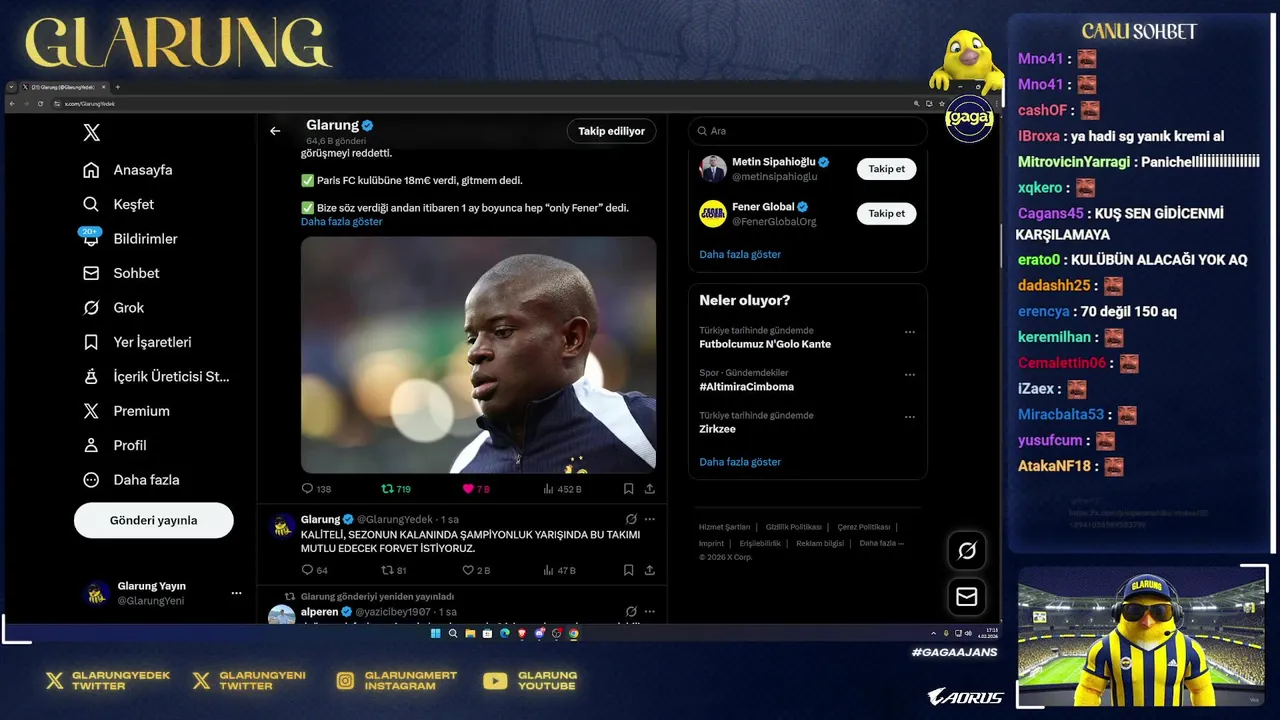Reply to the Kante tweet with 138 replies
This screenshot has height=720, width=1280.
tap(316, 489)
